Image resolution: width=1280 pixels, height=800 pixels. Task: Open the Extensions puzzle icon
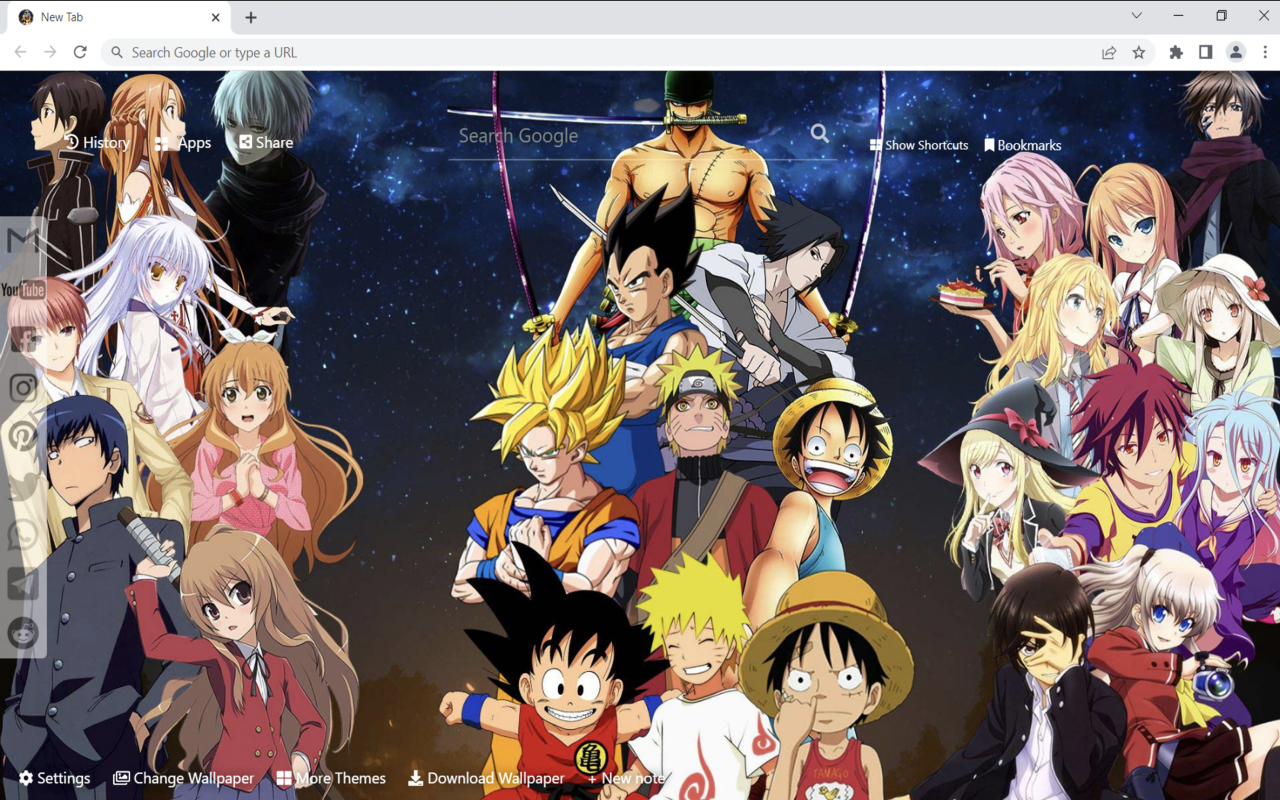[x=1176, y=53]
